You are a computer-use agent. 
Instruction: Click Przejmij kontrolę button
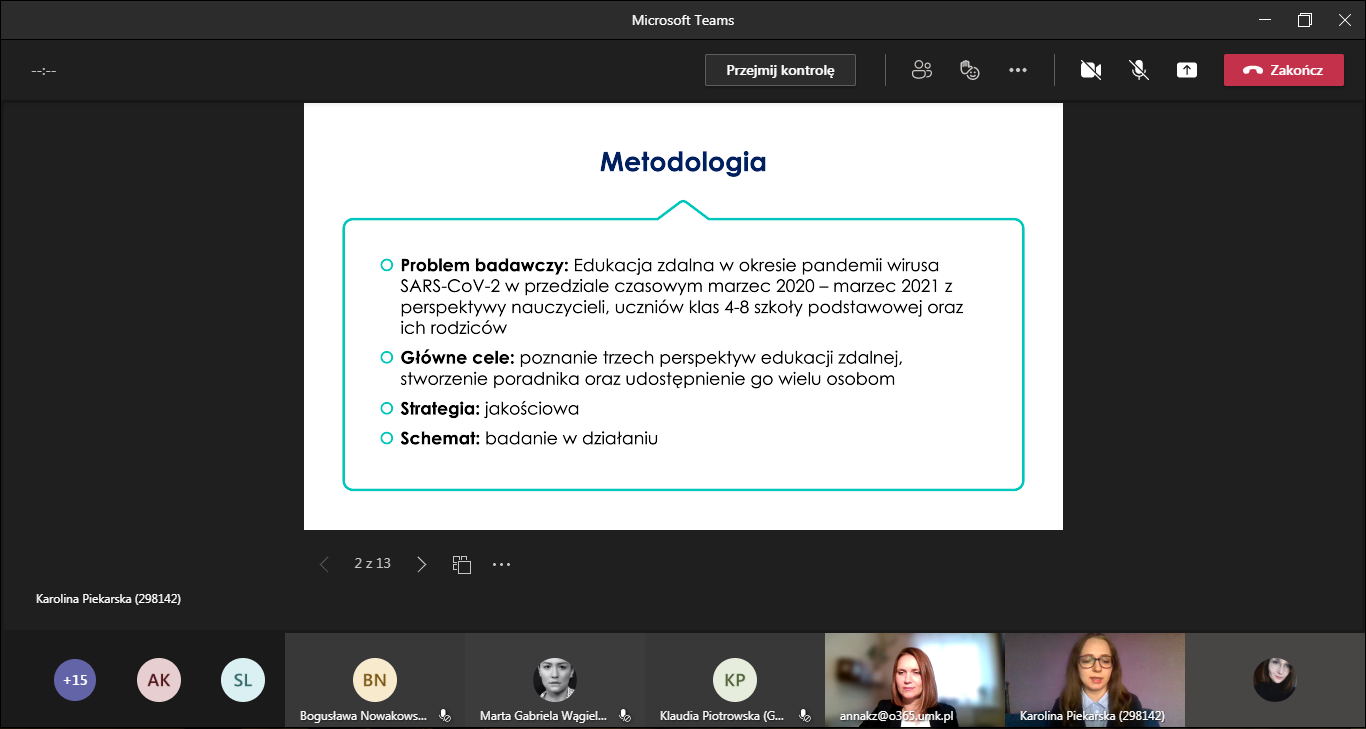click(780, 70)
